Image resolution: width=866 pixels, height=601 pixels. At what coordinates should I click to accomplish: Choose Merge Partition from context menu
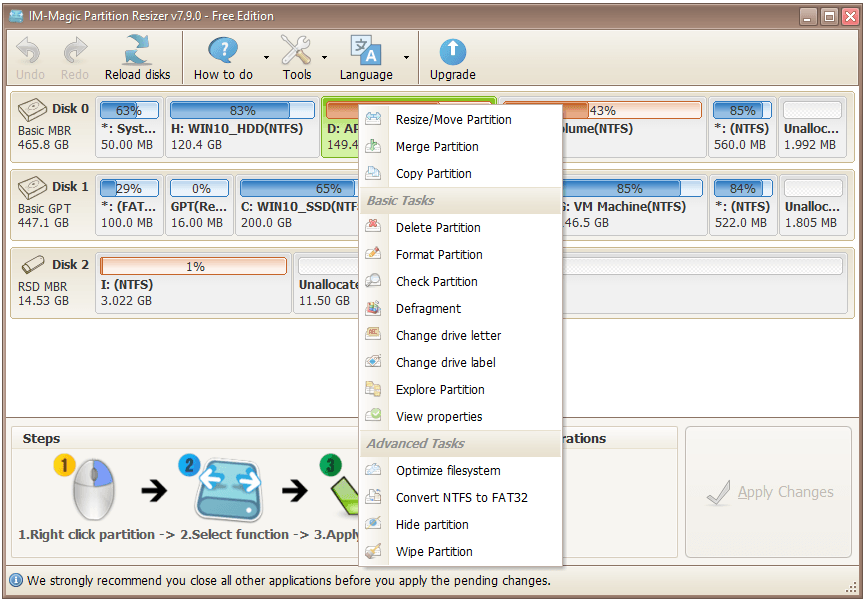pyautogui.click(x=461, y=146)
